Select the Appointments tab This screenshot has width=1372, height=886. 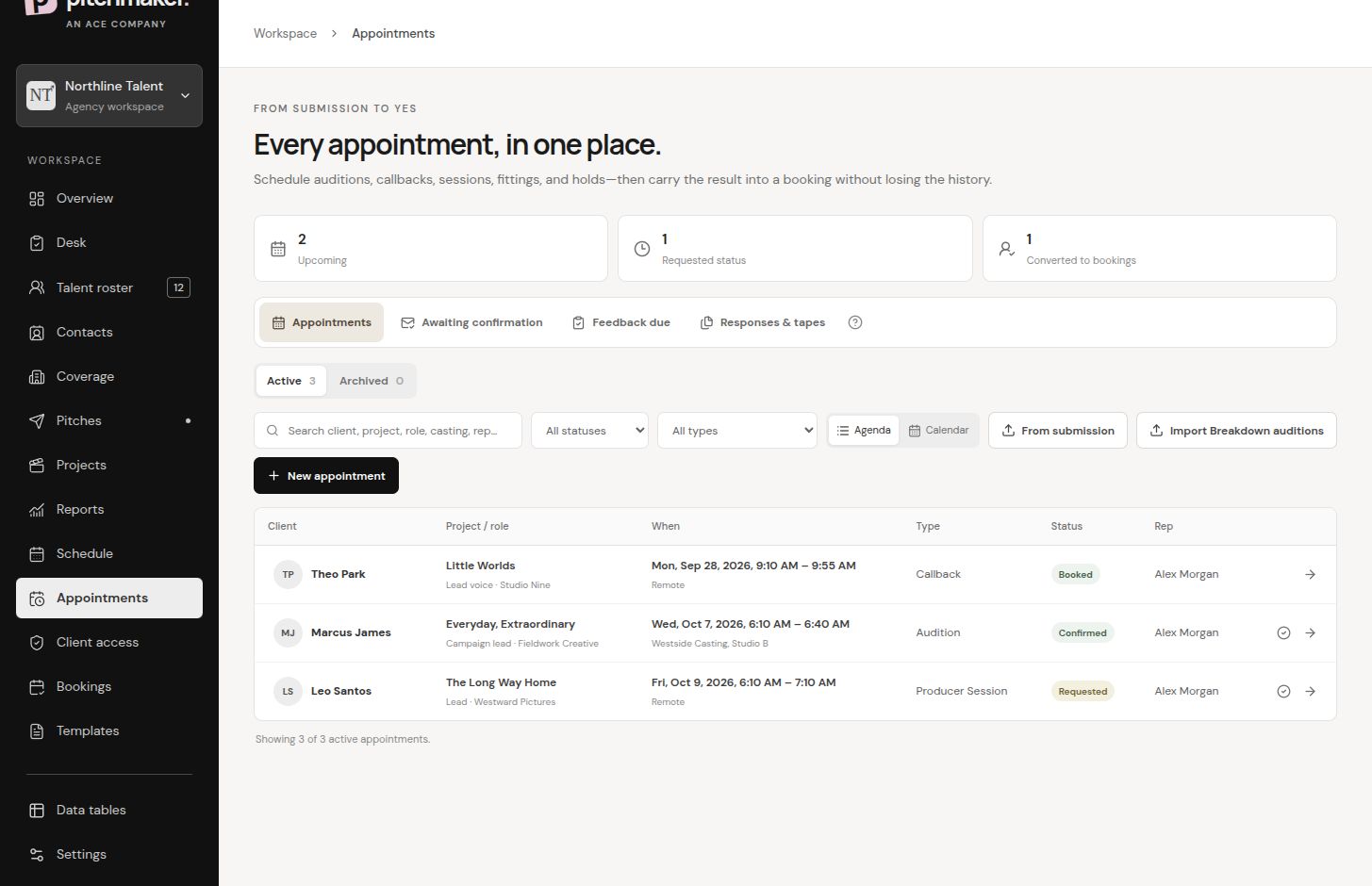(322, 322)
